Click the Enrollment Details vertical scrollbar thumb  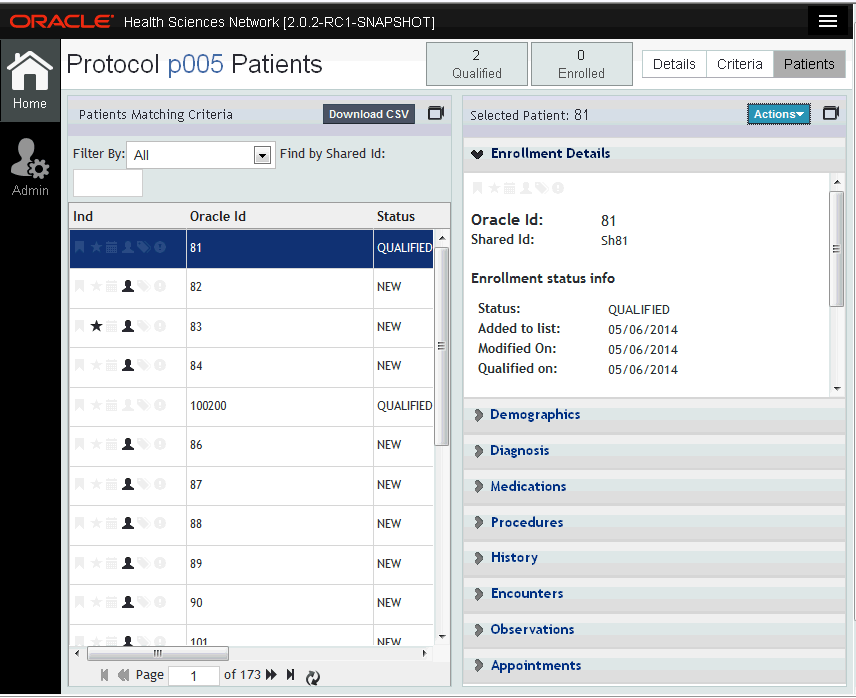click(x=836, y=249)
